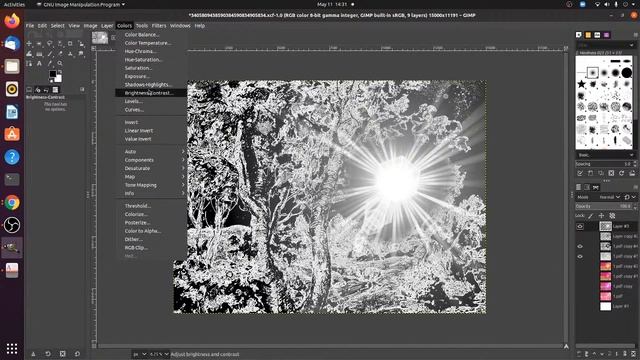640x360 pixels.
Task: Toggle Quick Mask at canvas bottom-left
Action: [94, 346]
